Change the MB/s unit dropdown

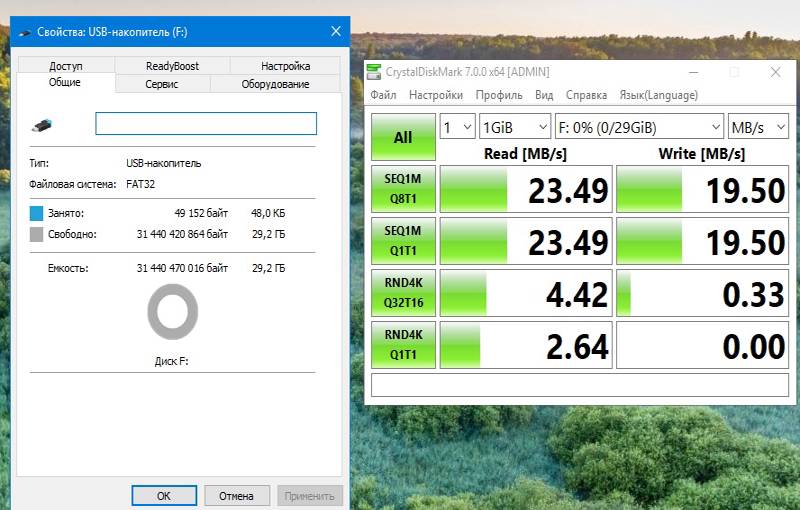pyautogui.click(x=758, y=127)
